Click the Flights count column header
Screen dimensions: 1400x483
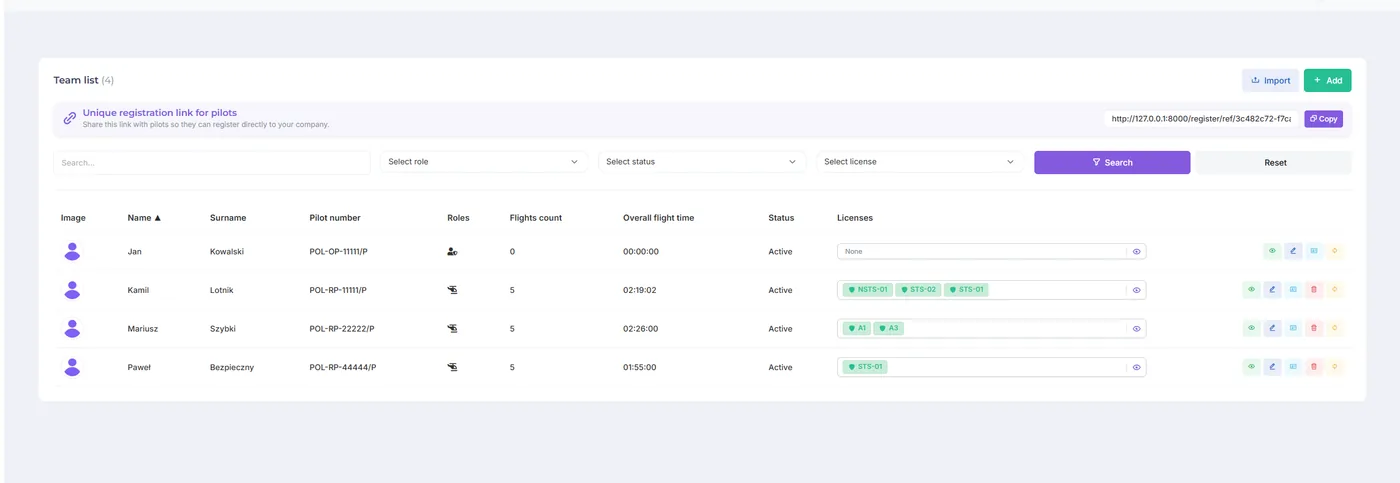click(536, 217)
